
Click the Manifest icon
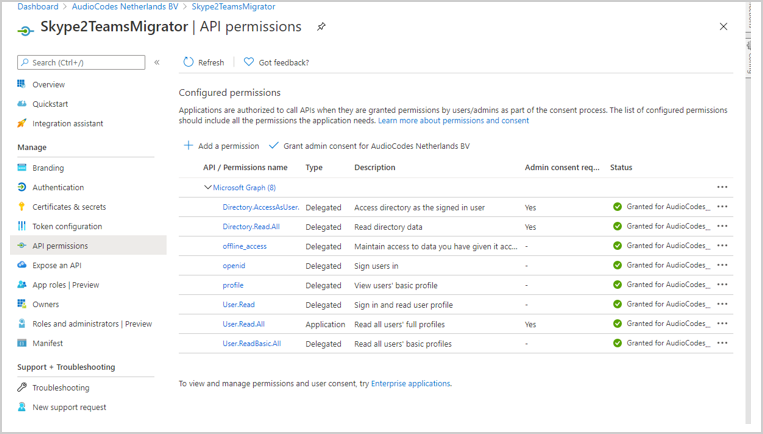point(21,343)
